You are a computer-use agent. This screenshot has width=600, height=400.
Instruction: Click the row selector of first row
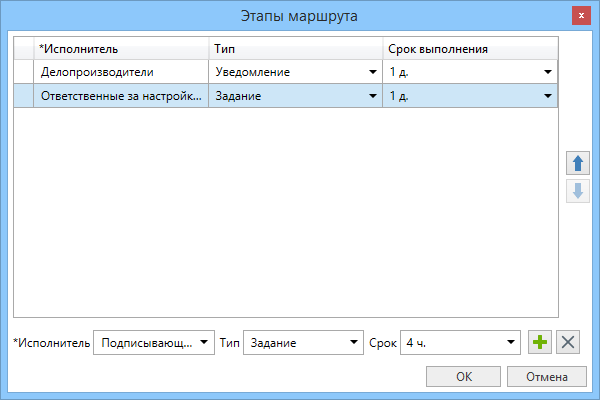coord(24,72)
